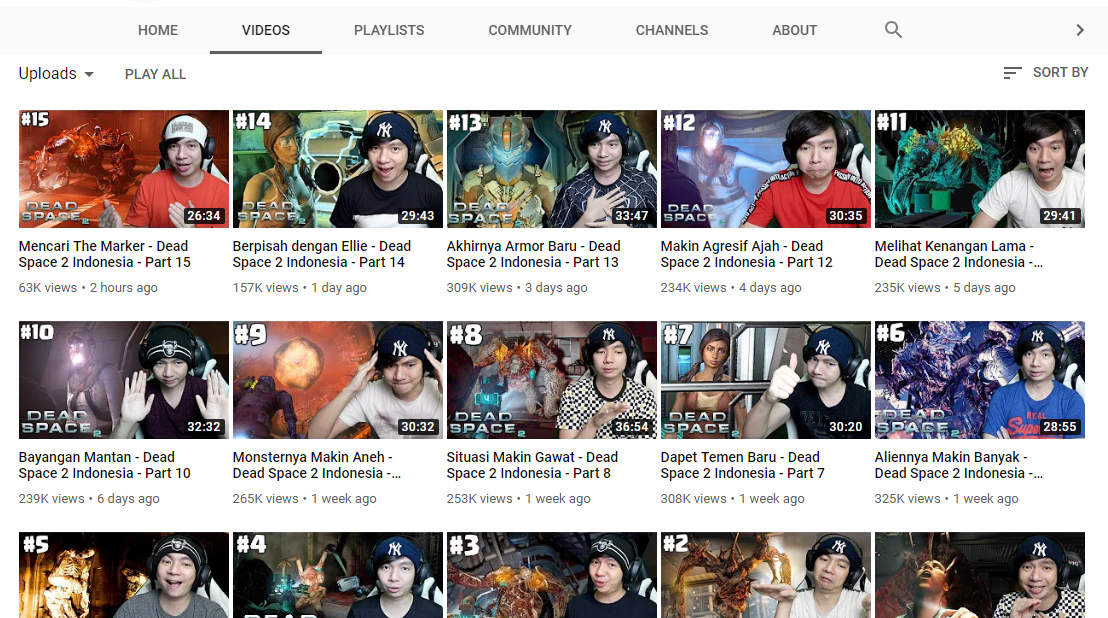Open title 'Situasi Makin Gawat' Part 8
This screenshot has width=1108, height=618.
(x=532, y=465)
